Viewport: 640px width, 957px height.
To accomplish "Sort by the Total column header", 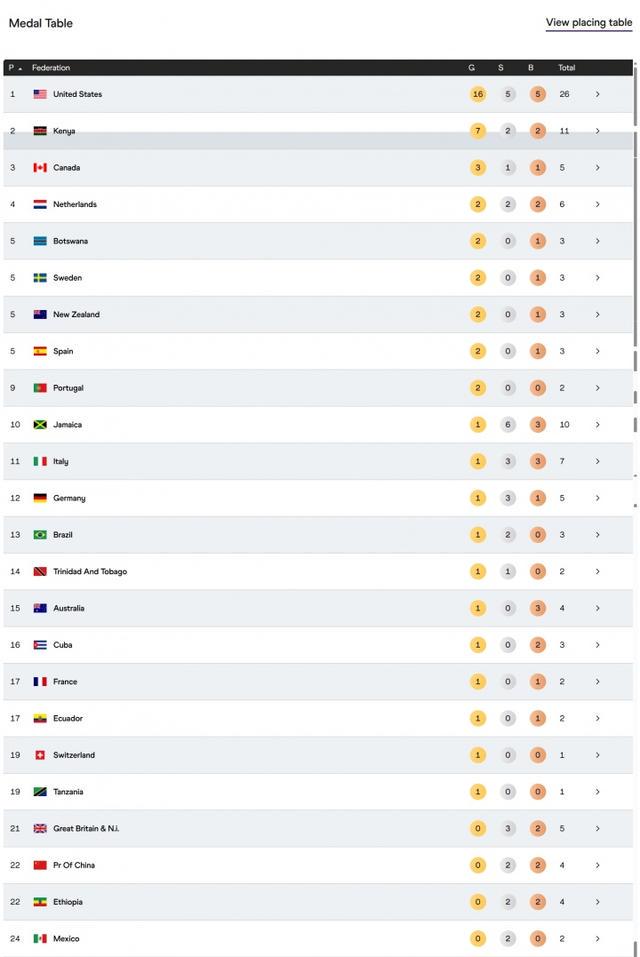I will tap(566, 68).
